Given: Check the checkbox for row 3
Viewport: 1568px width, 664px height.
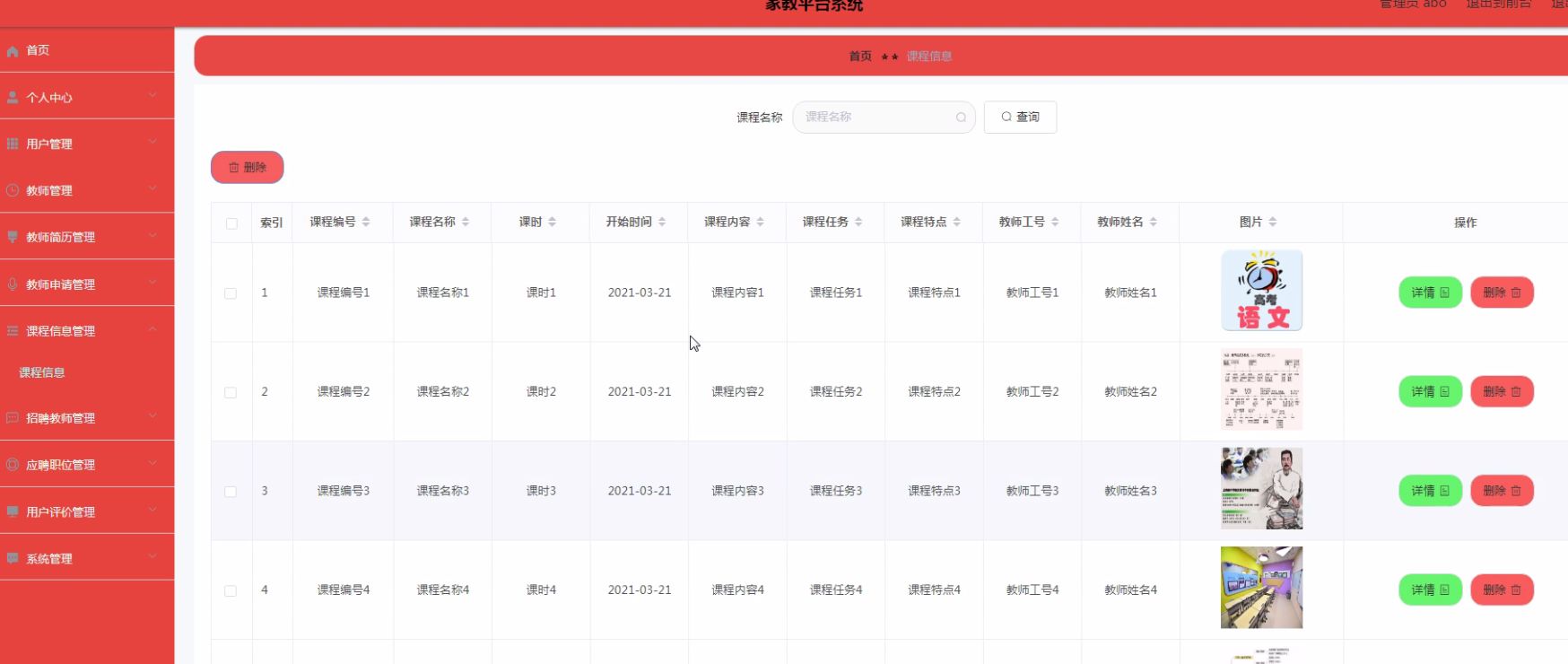Looking at the screenshot, I should 231,492.
